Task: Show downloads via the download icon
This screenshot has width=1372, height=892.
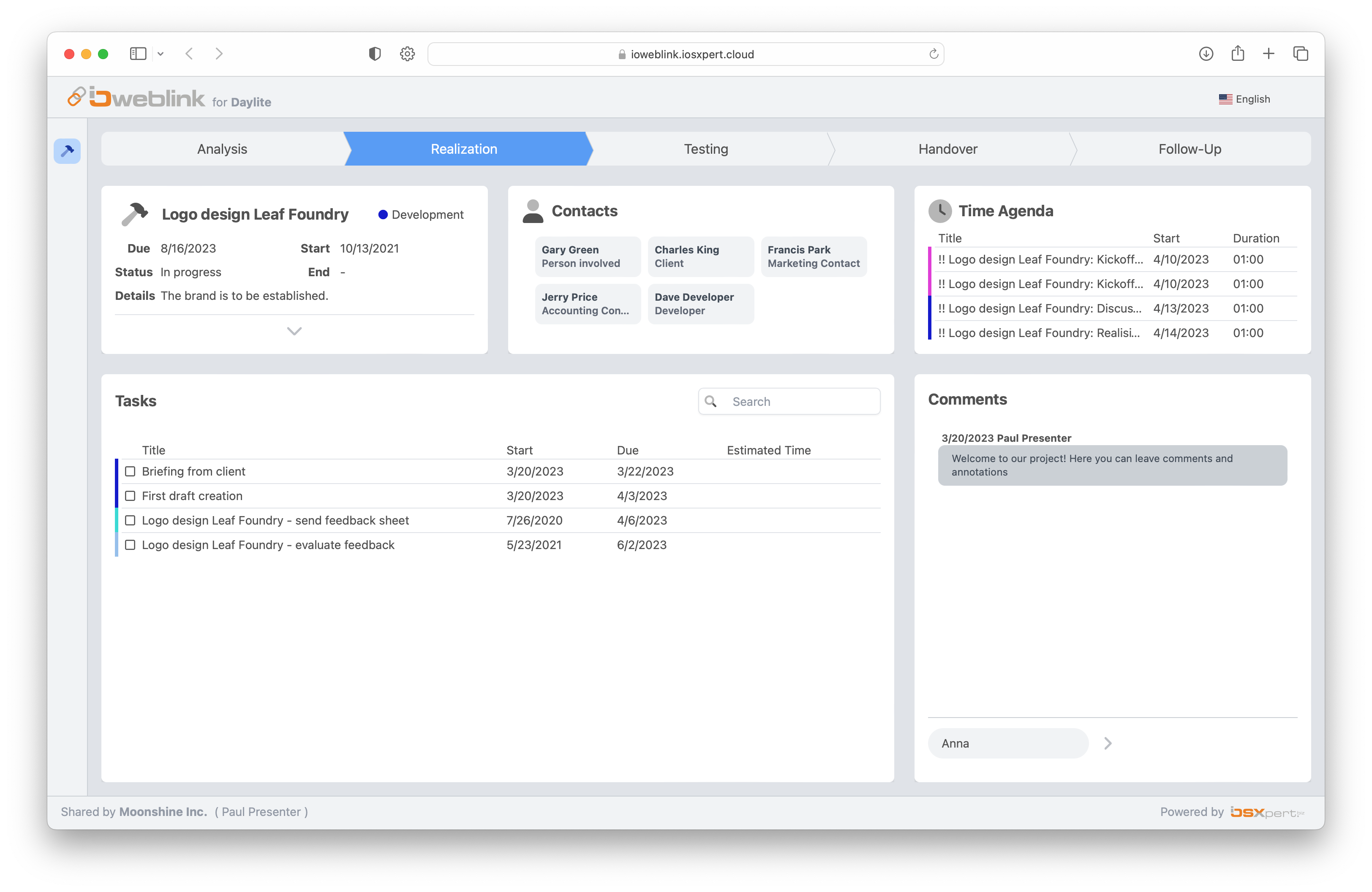Action: (x=1206, y=54)
